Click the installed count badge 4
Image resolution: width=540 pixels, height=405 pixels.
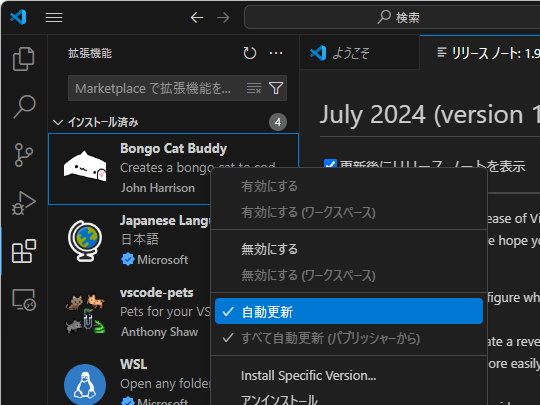coord(278,122)
